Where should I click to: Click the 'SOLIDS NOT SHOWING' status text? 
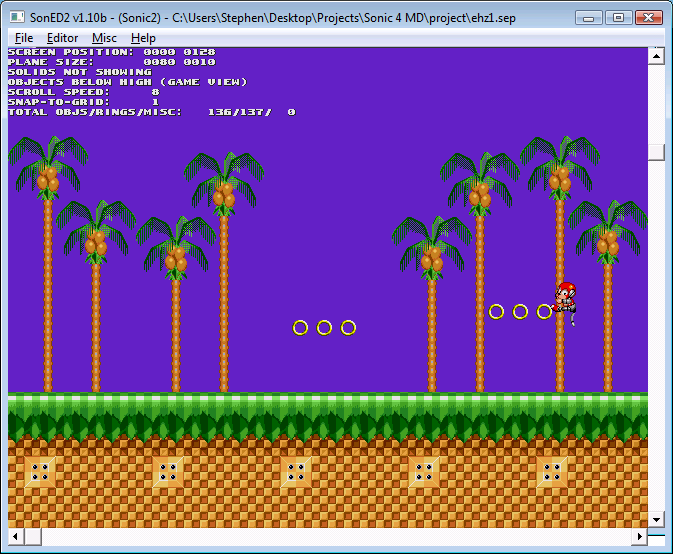(x=80, y=72)
